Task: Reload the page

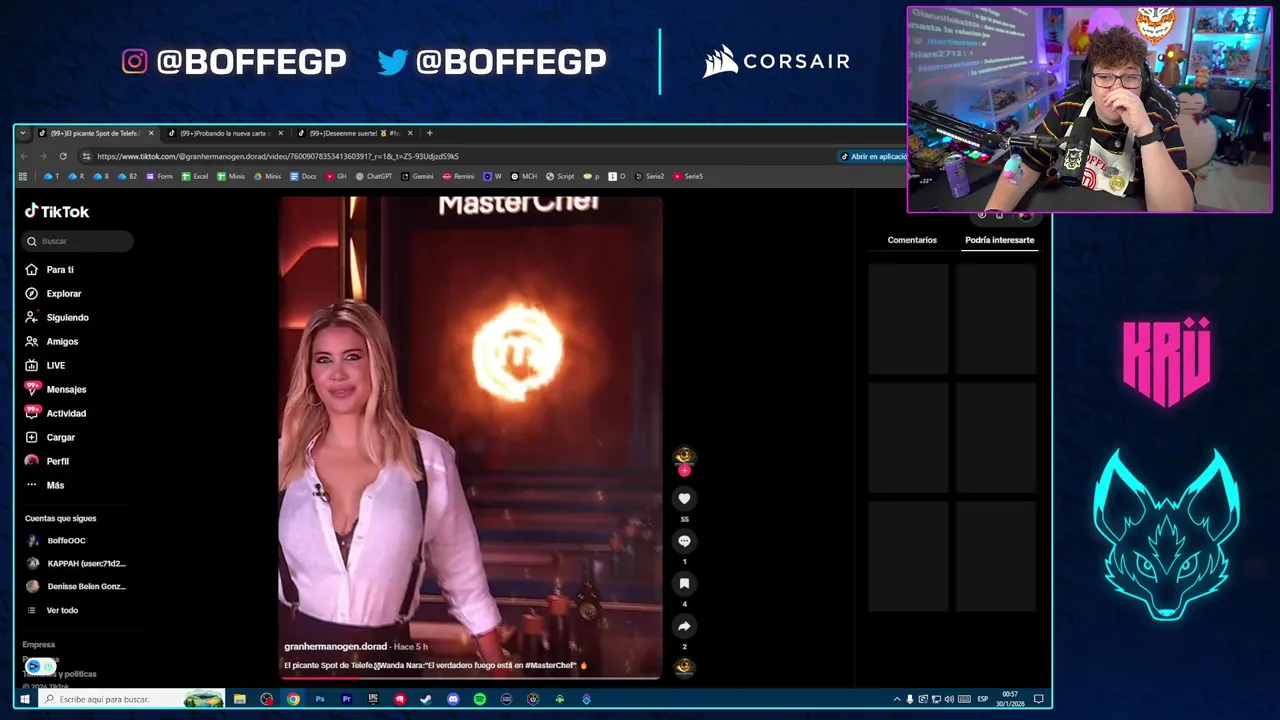Action: click(63, 156)
